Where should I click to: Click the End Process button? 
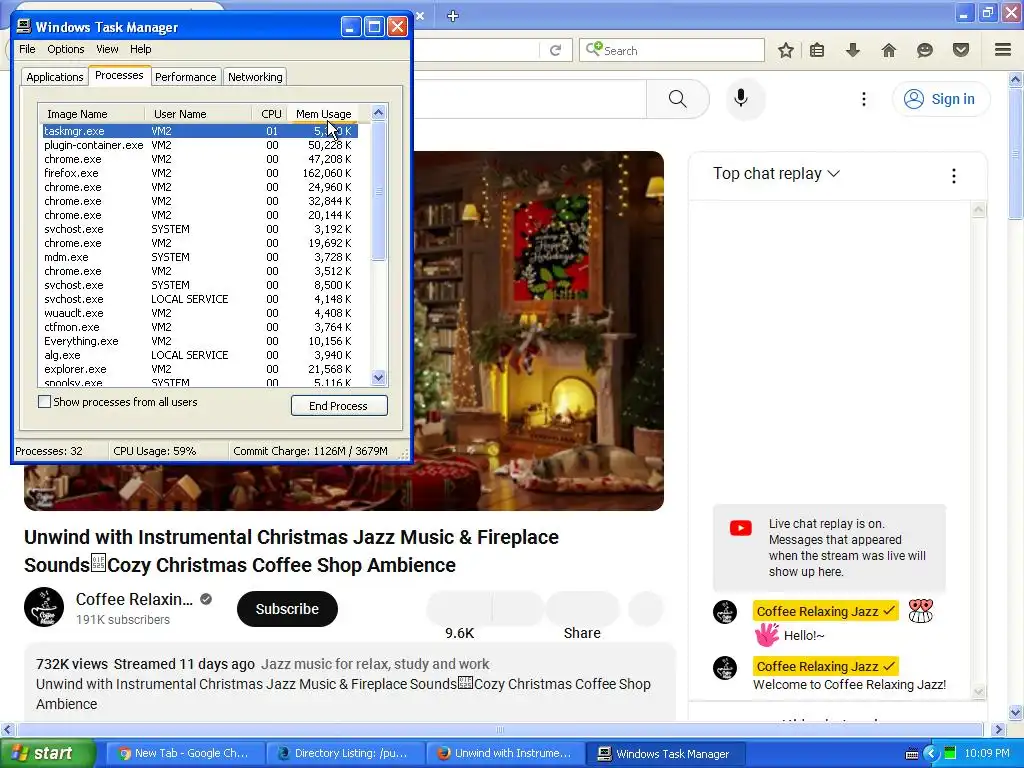(x=339, y=406)
